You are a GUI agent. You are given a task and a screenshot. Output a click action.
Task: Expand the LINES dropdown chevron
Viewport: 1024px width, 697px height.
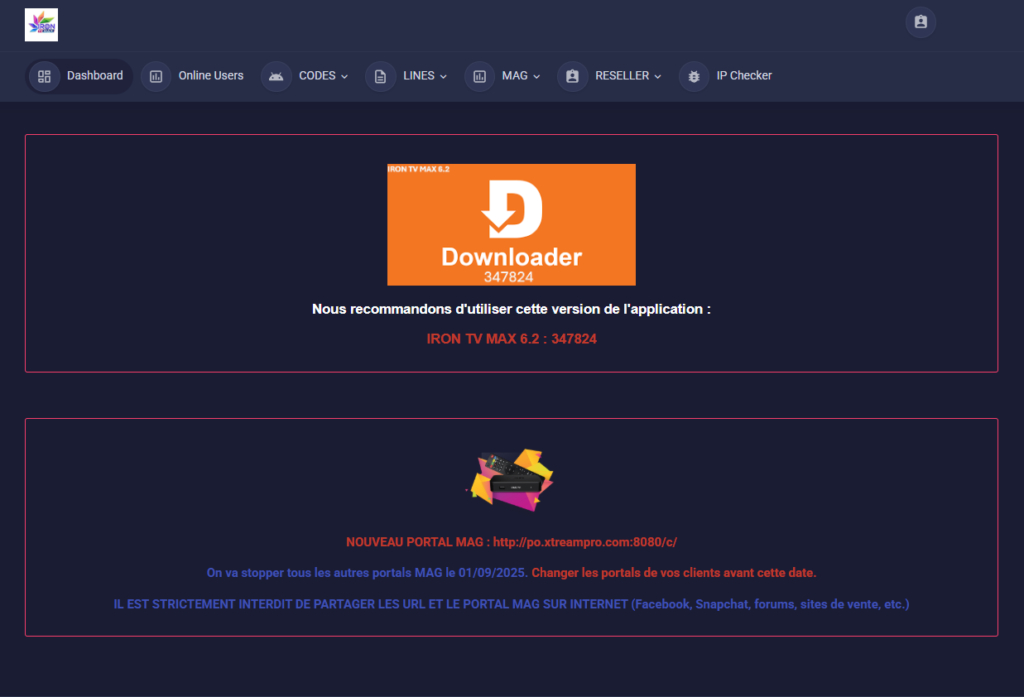pyautogui.click(x=443, y=76)
